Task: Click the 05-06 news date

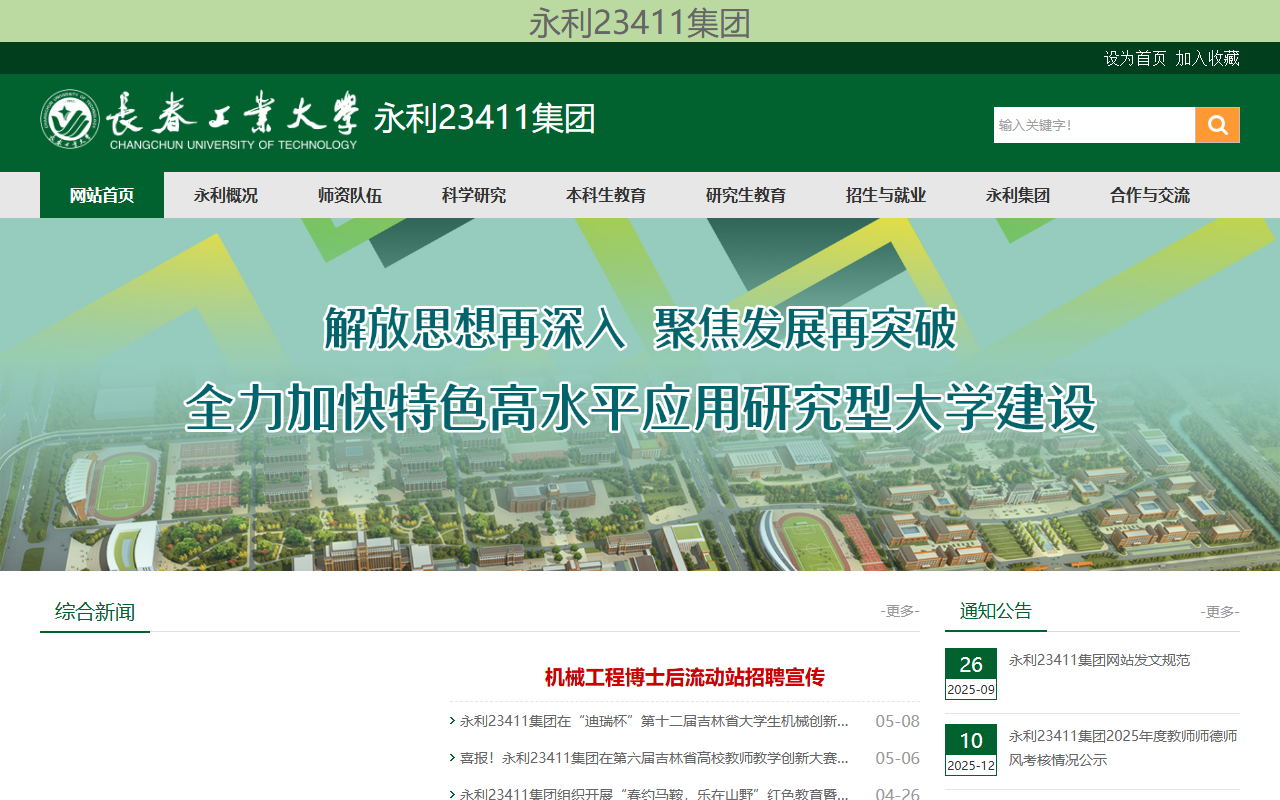Action: coord(897,758)
